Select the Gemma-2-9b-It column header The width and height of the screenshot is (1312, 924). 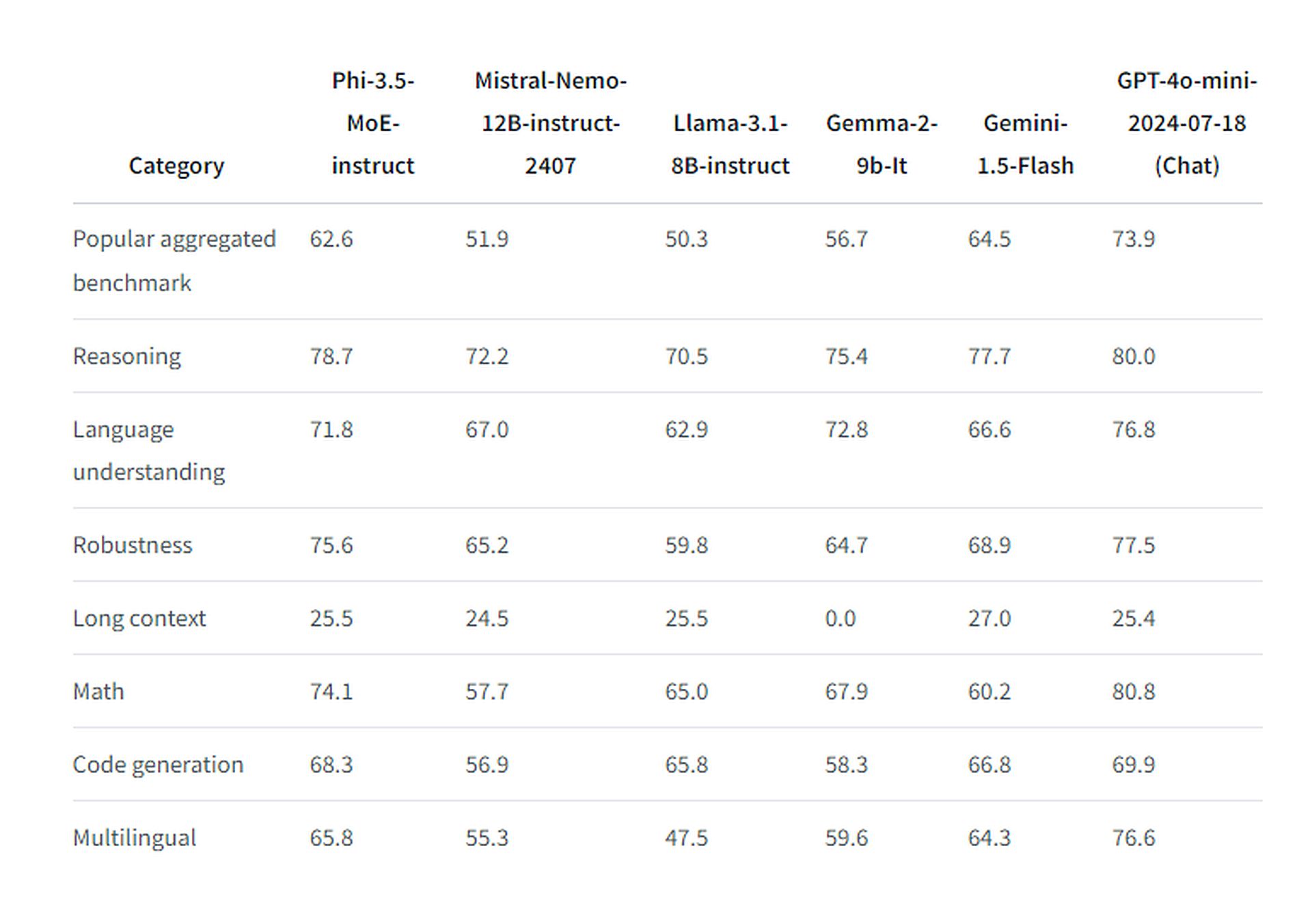coord(881,145)
